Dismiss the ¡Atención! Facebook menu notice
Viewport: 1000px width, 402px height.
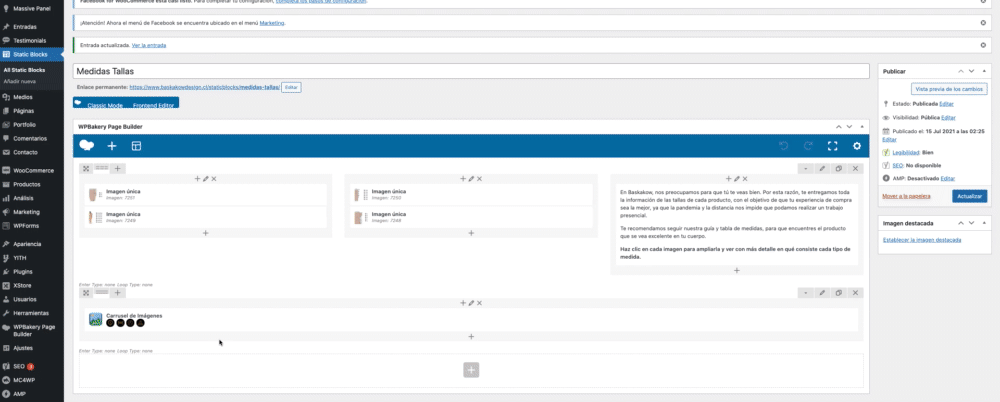tap(983, 22)
